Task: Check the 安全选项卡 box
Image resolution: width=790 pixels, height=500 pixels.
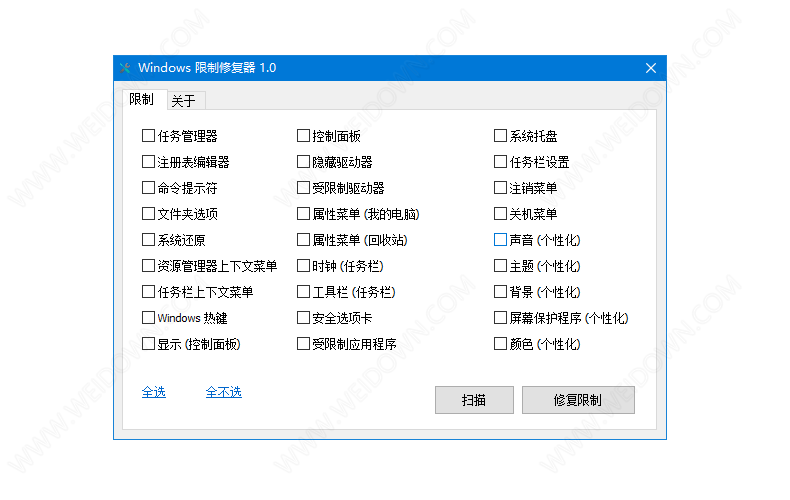Action: pyautogui.click(x=303, y=318)
